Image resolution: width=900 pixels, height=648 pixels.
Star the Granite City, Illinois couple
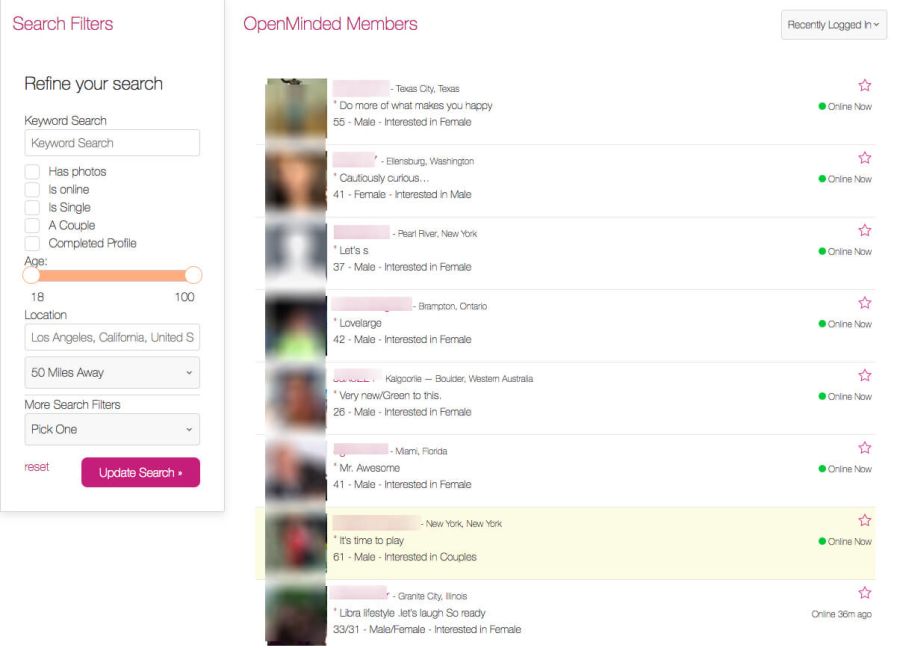[x=864, y=592]
